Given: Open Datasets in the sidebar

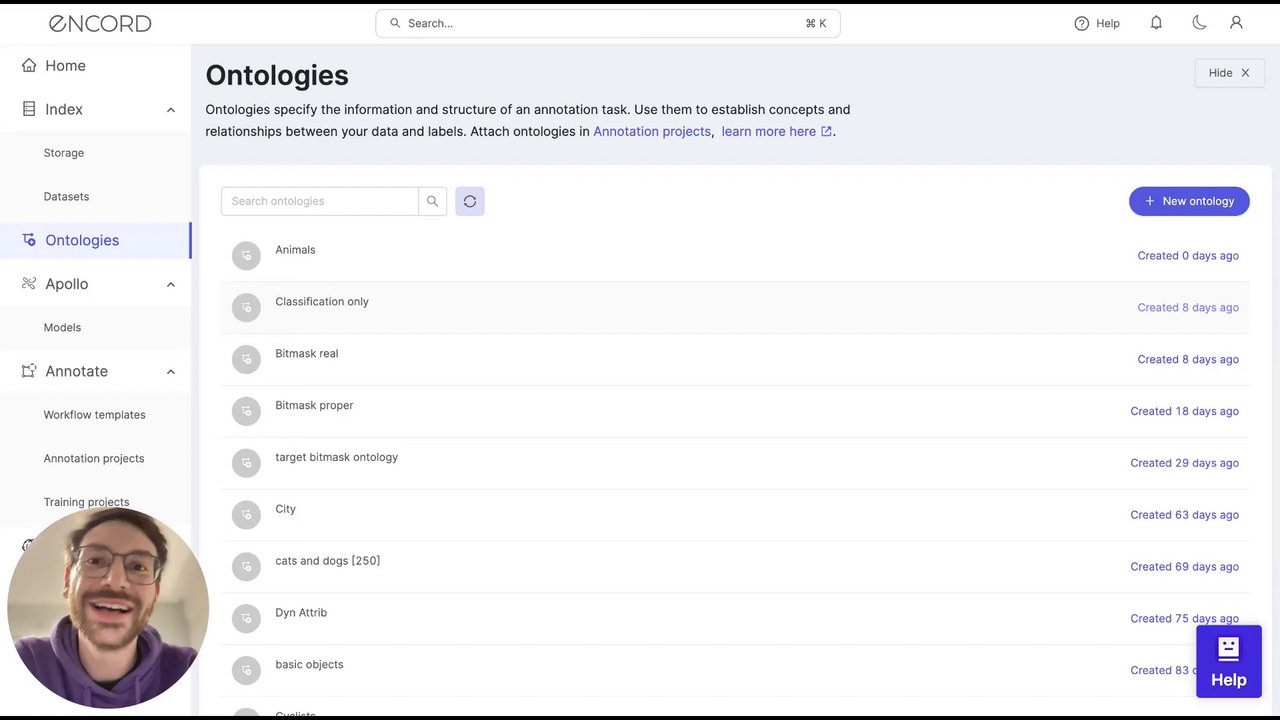Looking at the screenshot, I should coord(66,197).
